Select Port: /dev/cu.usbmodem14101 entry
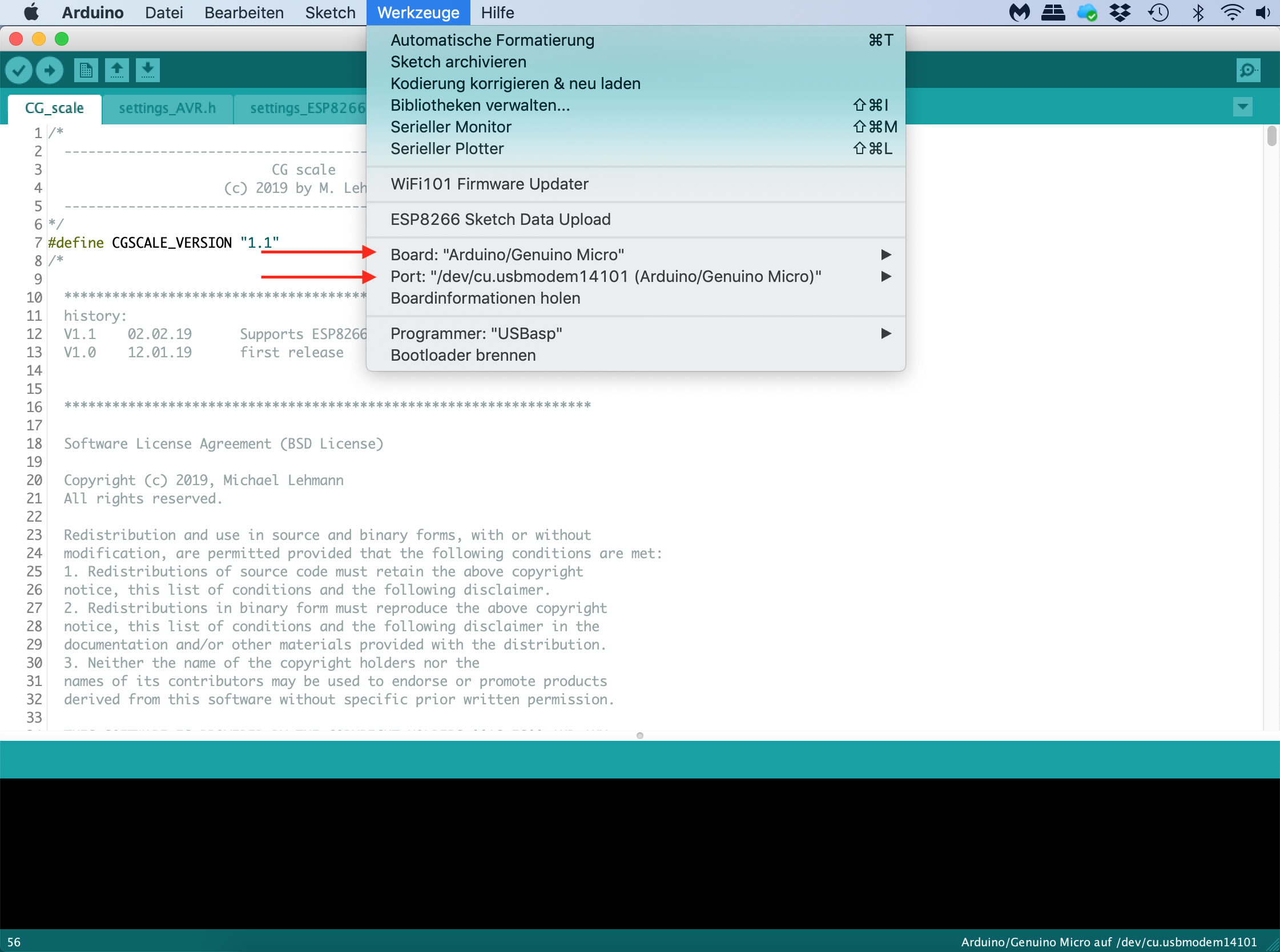Viewport: 1280px width, 952px height. pos(635,277)
